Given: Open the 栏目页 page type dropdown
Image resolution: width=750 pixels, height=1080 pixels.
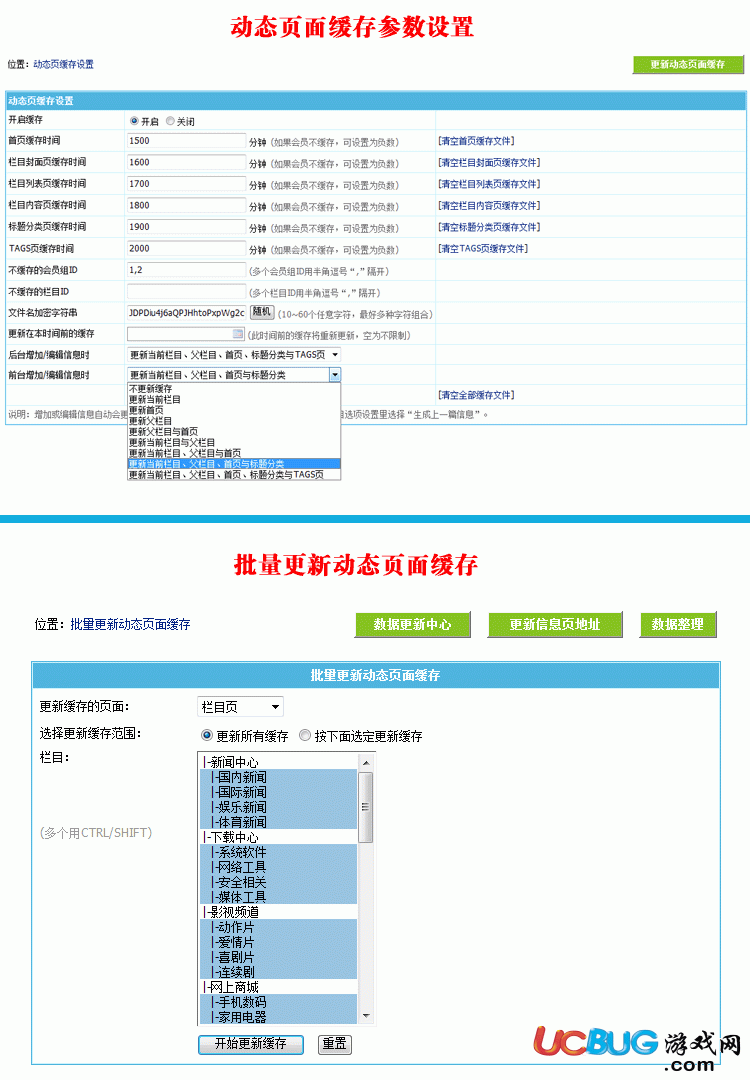Looking at the screenshot, I should click(240, 707).
